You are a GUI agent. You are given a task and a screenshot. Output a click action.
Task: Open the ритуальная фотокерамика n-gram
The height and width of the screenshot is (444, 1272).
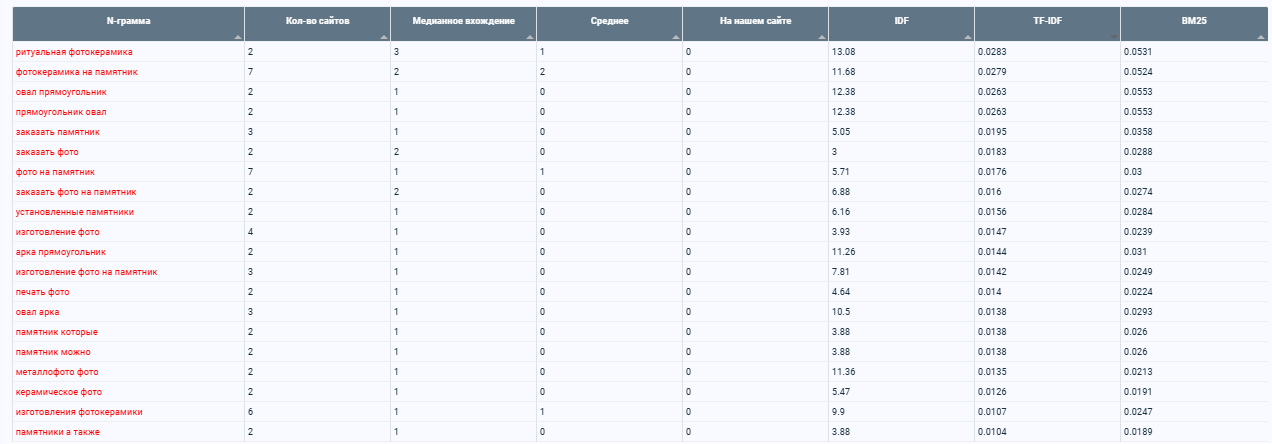pos(74,51)
